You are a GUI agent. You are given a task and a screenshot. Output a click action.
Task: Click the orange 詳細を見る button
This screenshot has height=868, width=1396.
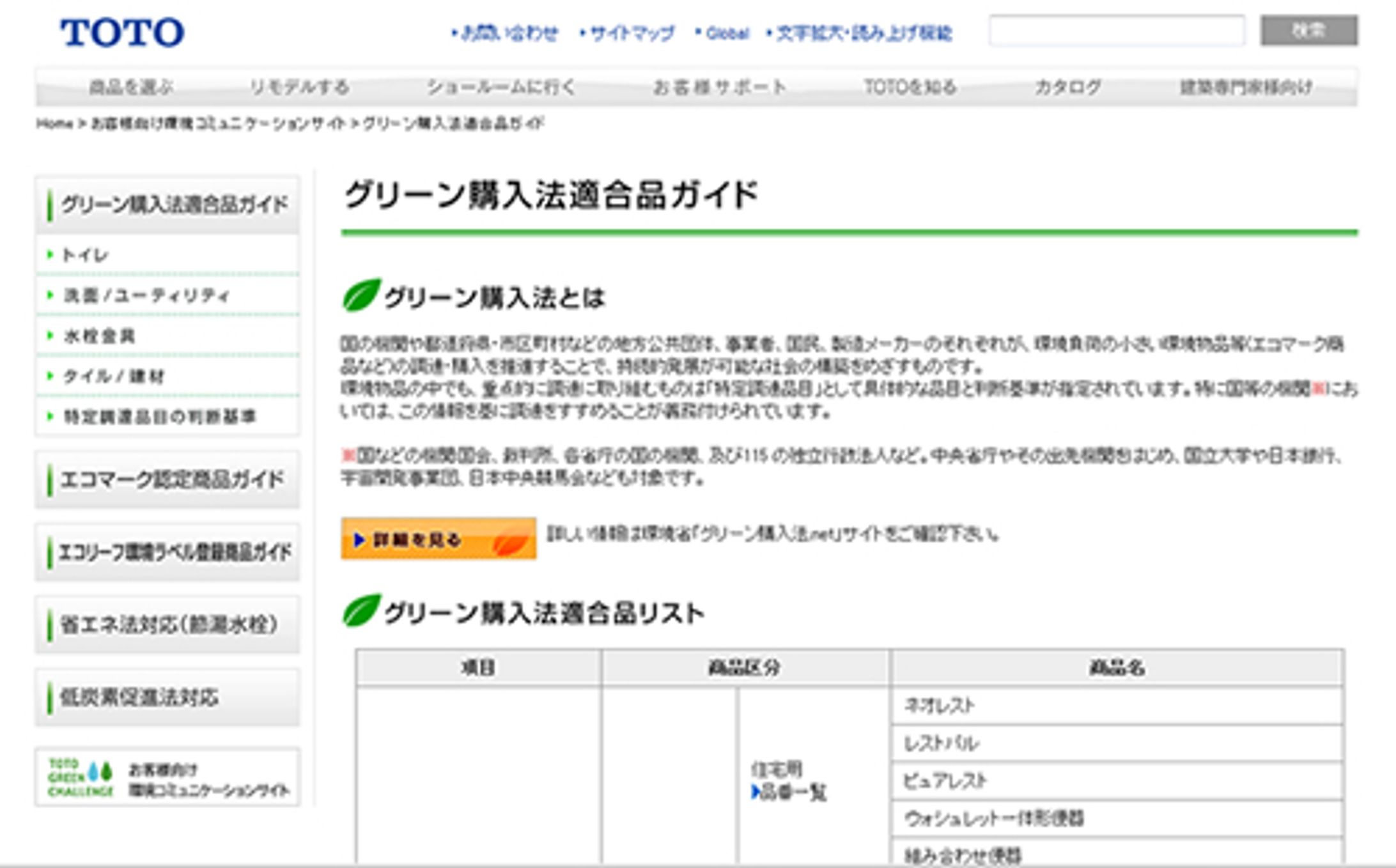pos(438,539)
